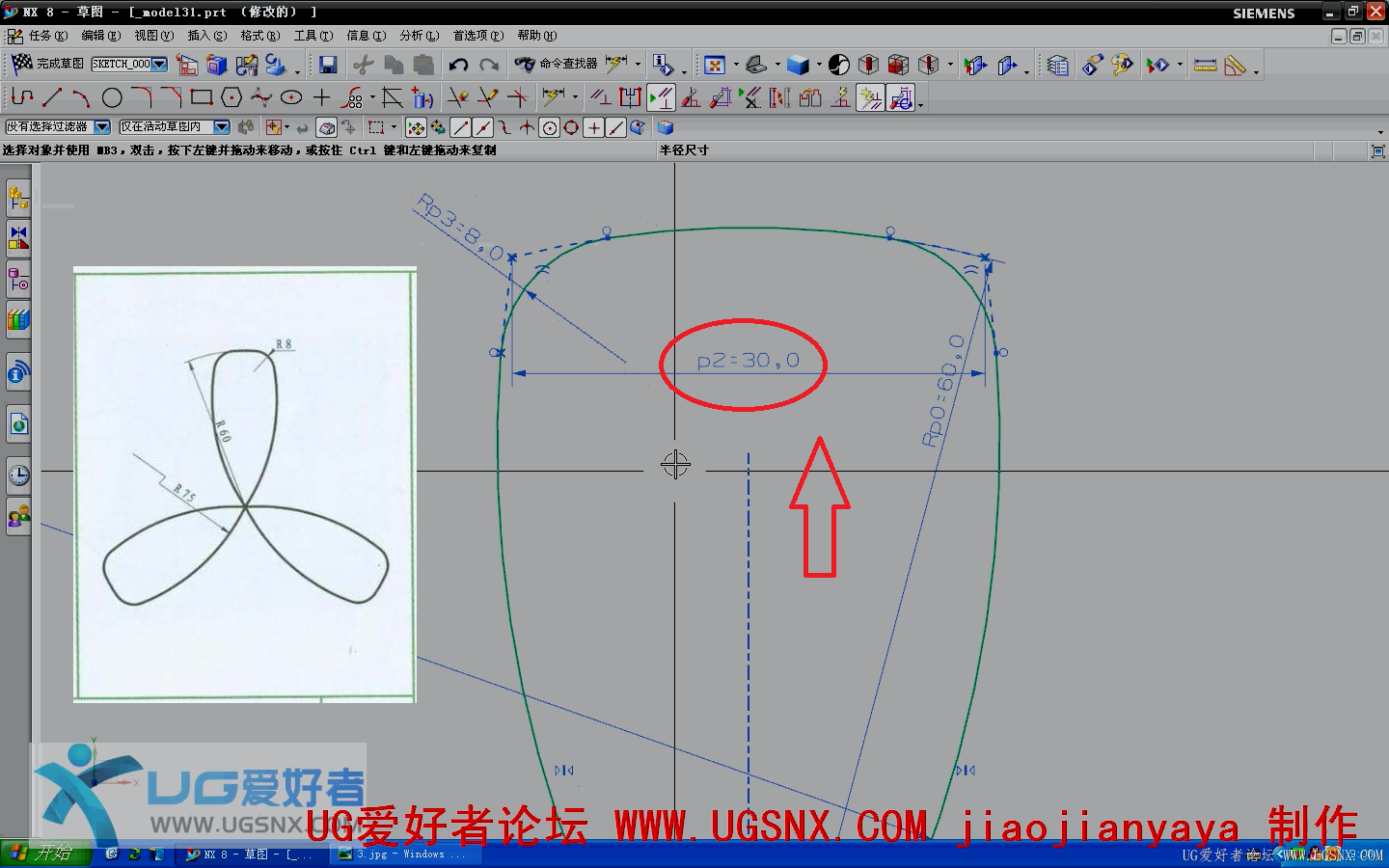
Task: Open the 编辑 (Edit) menu
Action: point(101,36)
